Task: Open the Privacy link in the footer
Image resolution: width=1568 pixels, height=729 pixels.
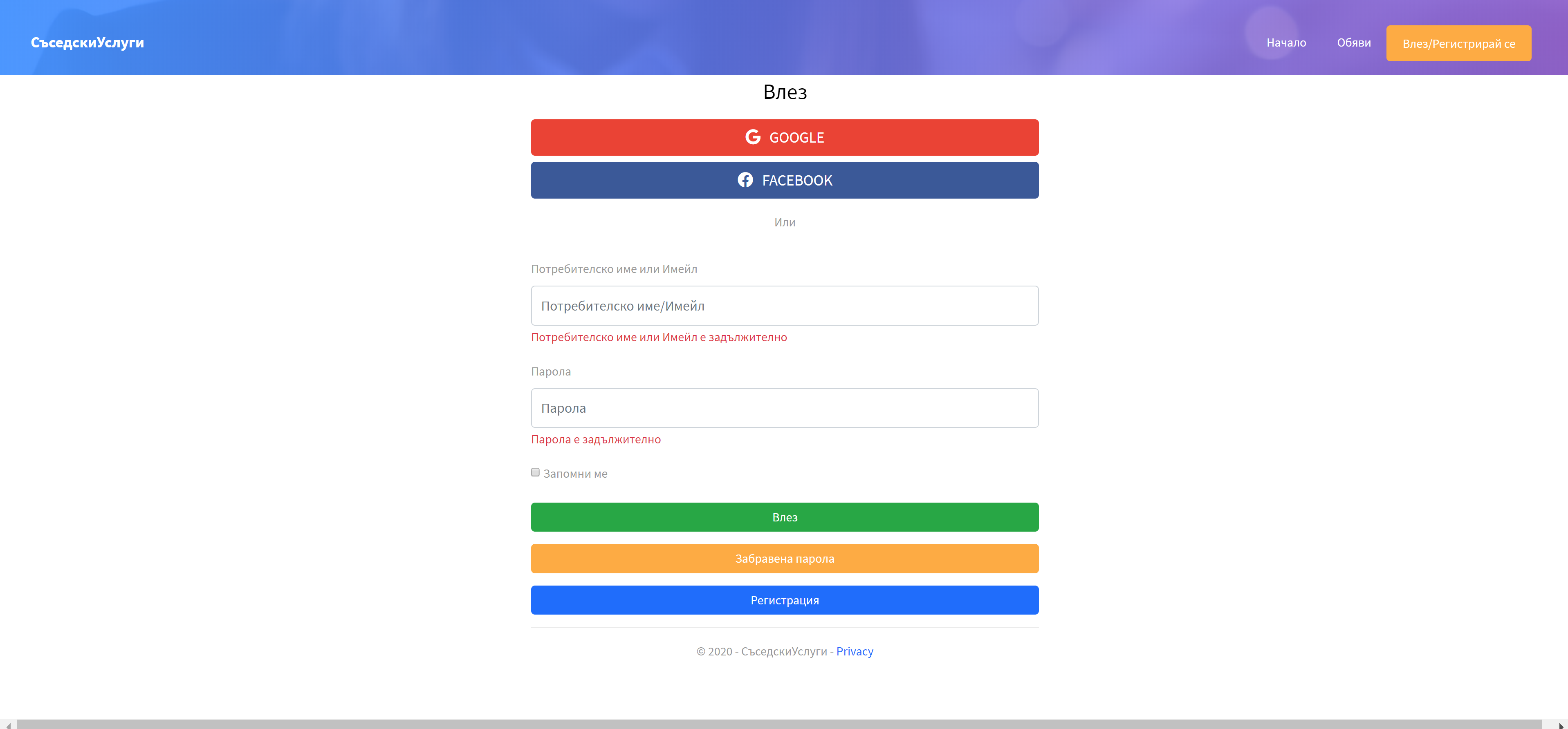Action: (x=854, y=651)
